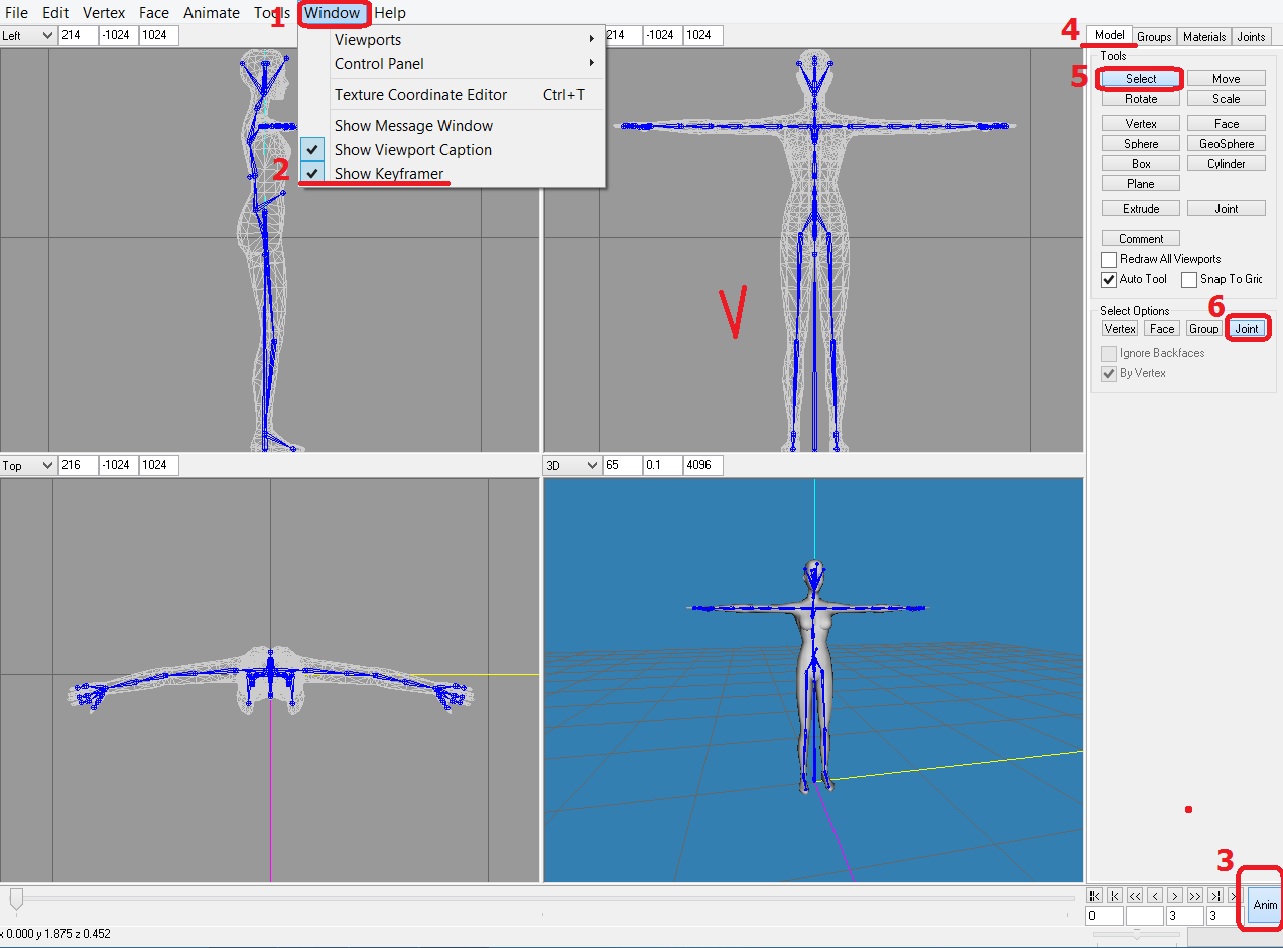Screen dimensions: 1283x948
Task: Enable Snap To Grid checkbox
Action: [x=1190, y=280]
